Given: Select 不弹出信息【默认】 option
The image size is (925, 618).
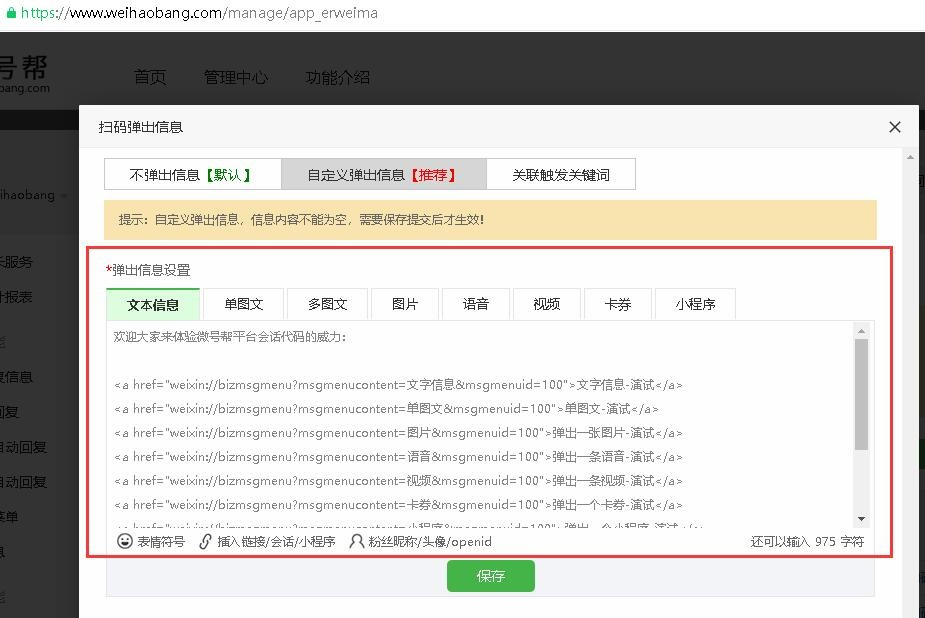Looking at the screenshot, I should click(193, 175).
